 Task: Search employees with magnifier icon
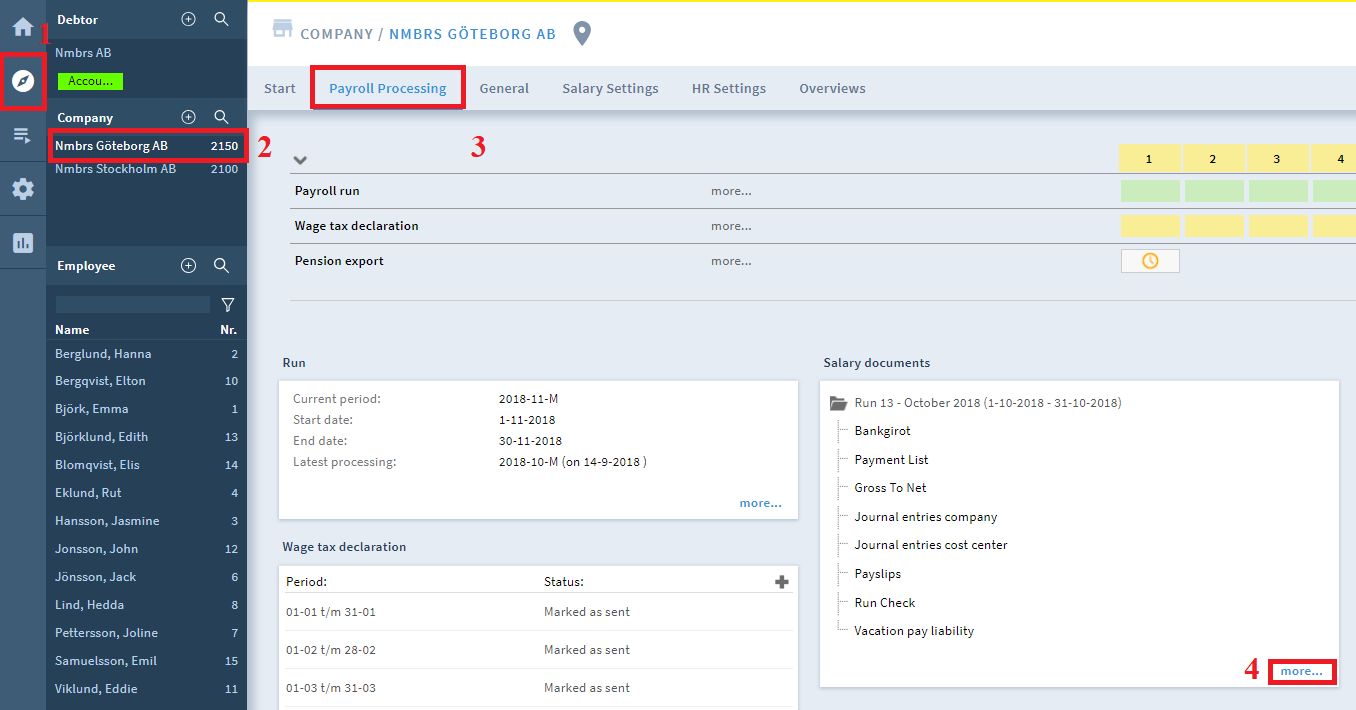(222, 265)
